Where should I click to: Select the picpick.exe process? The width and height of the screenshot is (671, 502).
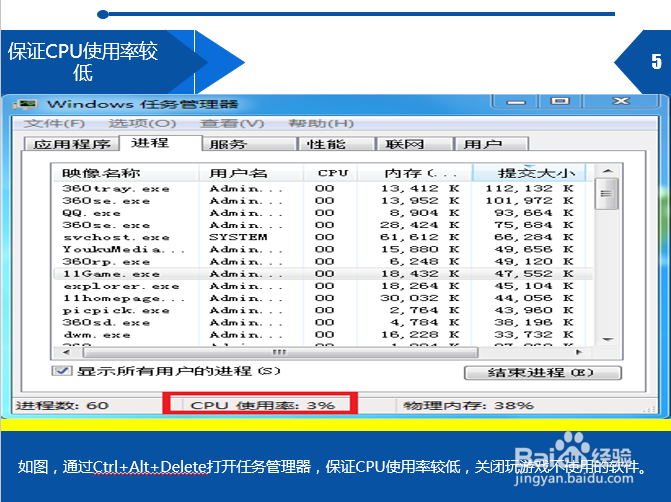[x=323, y=310]
